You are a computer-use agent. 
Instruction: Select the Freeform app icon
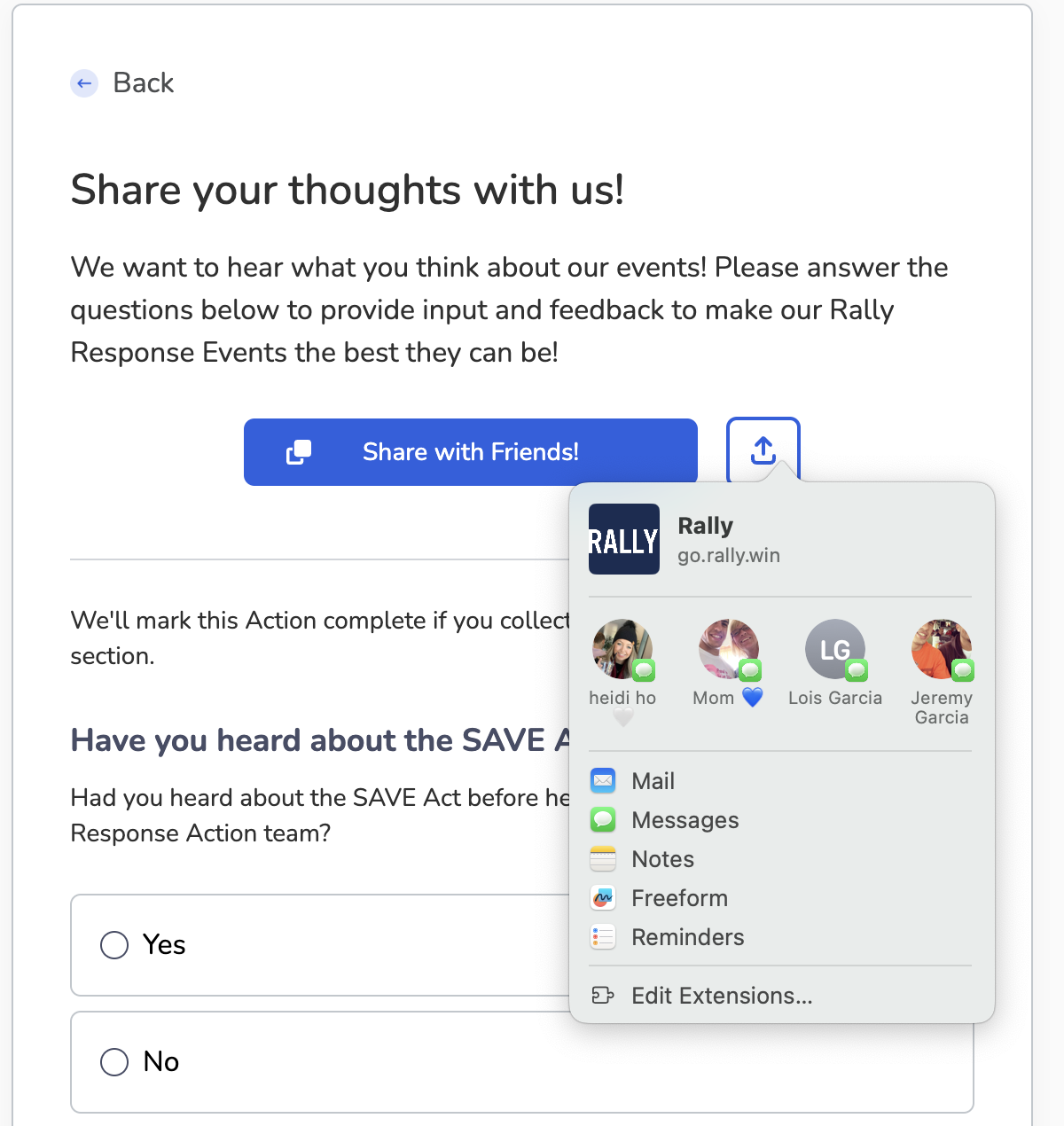[603, 898]
